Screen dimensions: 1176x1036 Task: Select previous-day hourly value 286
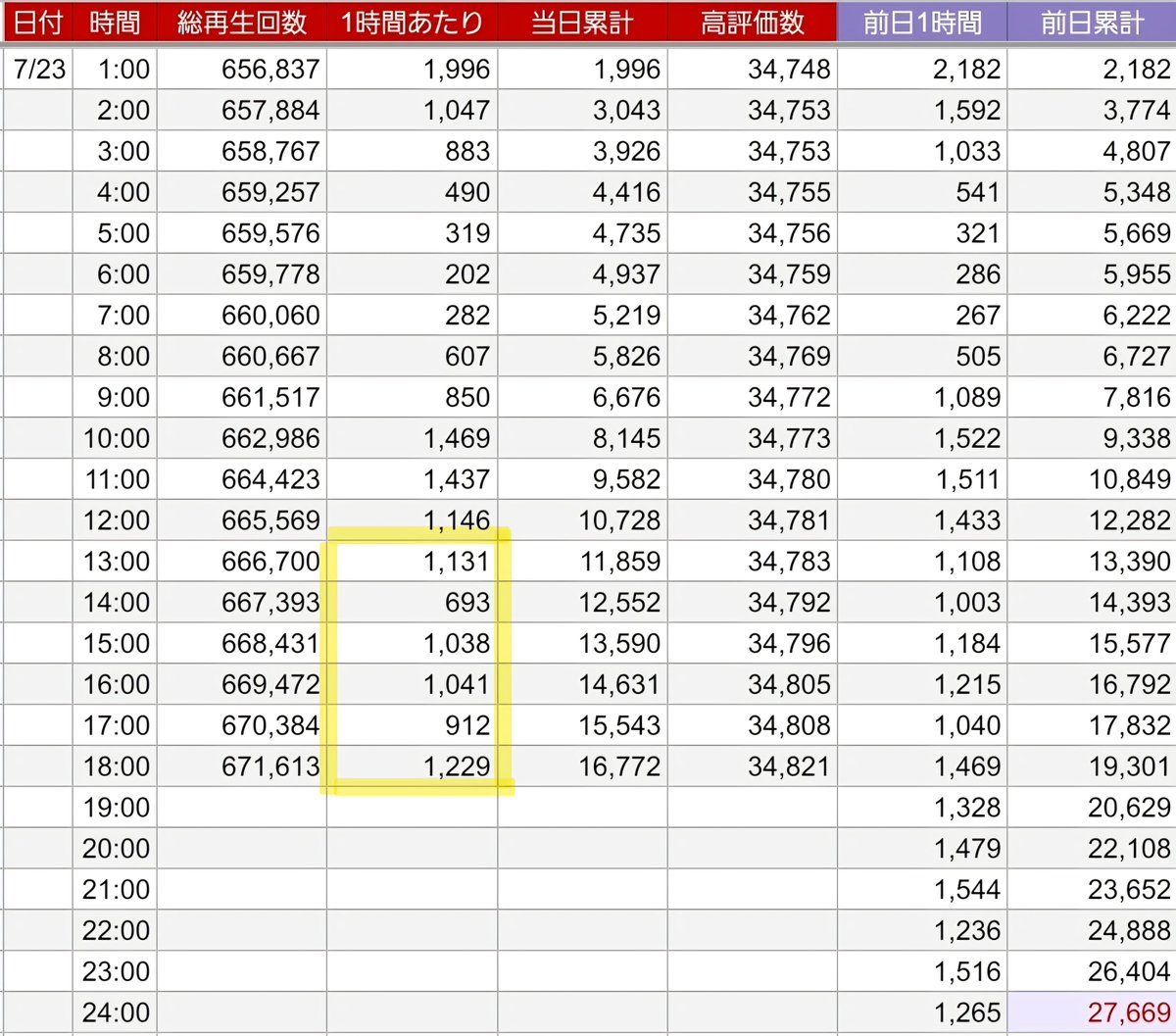[x=922, y=274]
